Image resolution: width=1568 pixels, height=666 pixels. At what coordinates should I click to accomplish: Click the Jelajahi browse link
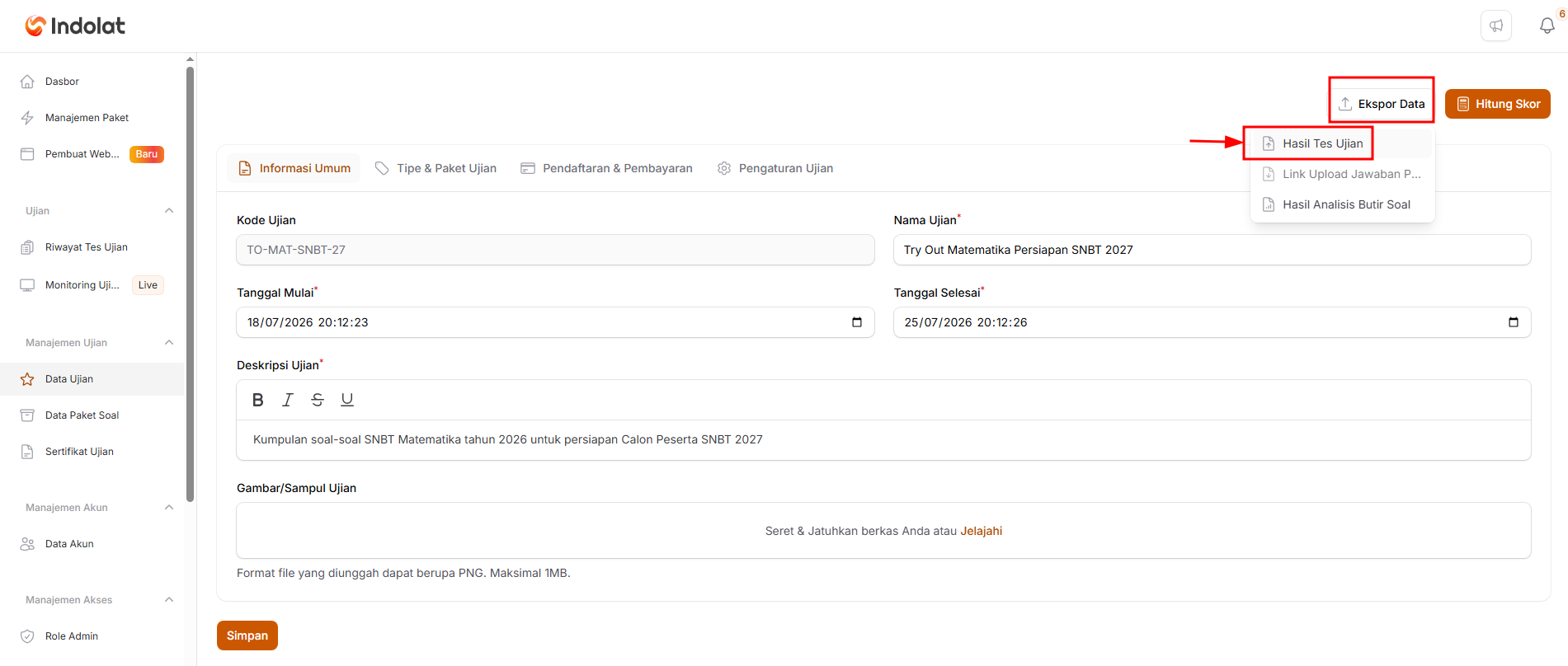[982, 531]
